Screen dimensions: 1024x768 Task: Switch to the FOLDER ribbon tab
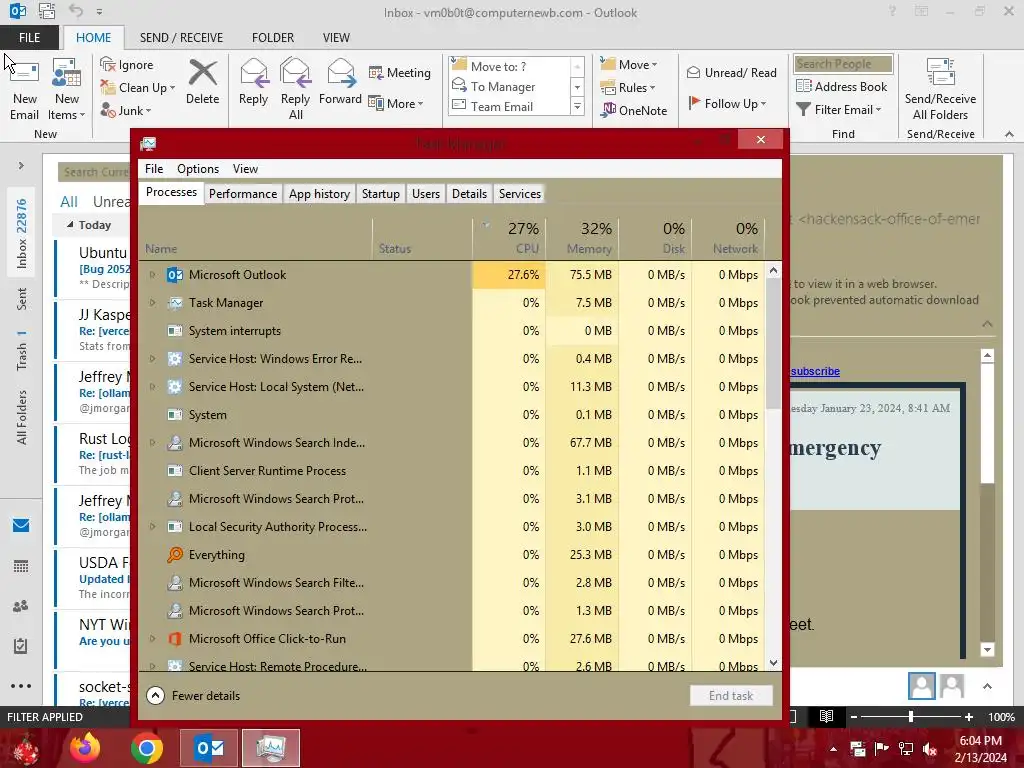tap(273, 38)
